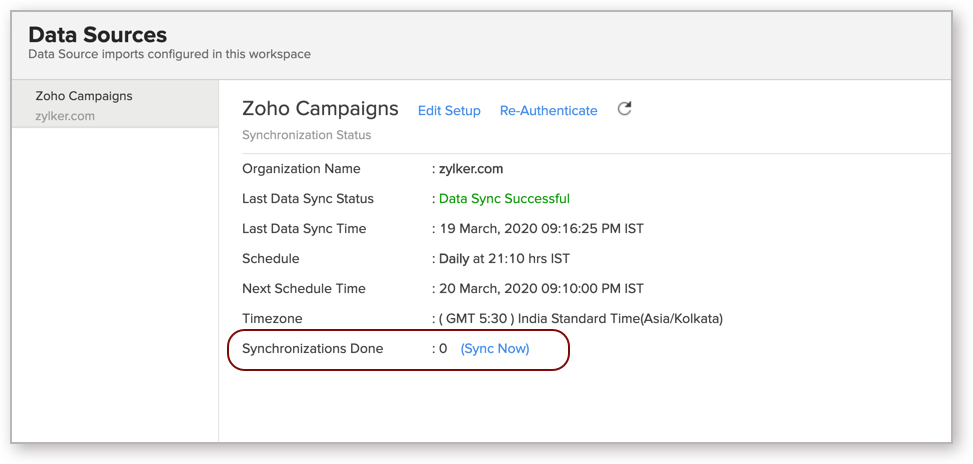
Task: Click the Data Sync Successful status text
Action: click(x=504, y=199)
